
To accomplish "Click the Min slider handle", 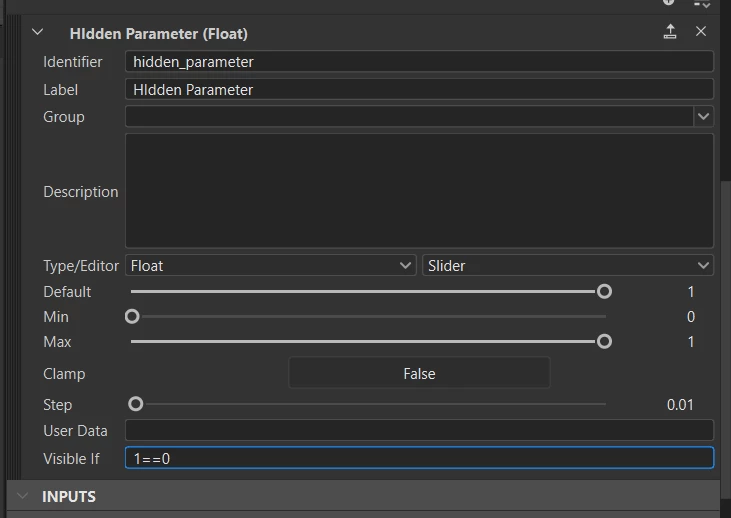I will [x=132, y=317].
